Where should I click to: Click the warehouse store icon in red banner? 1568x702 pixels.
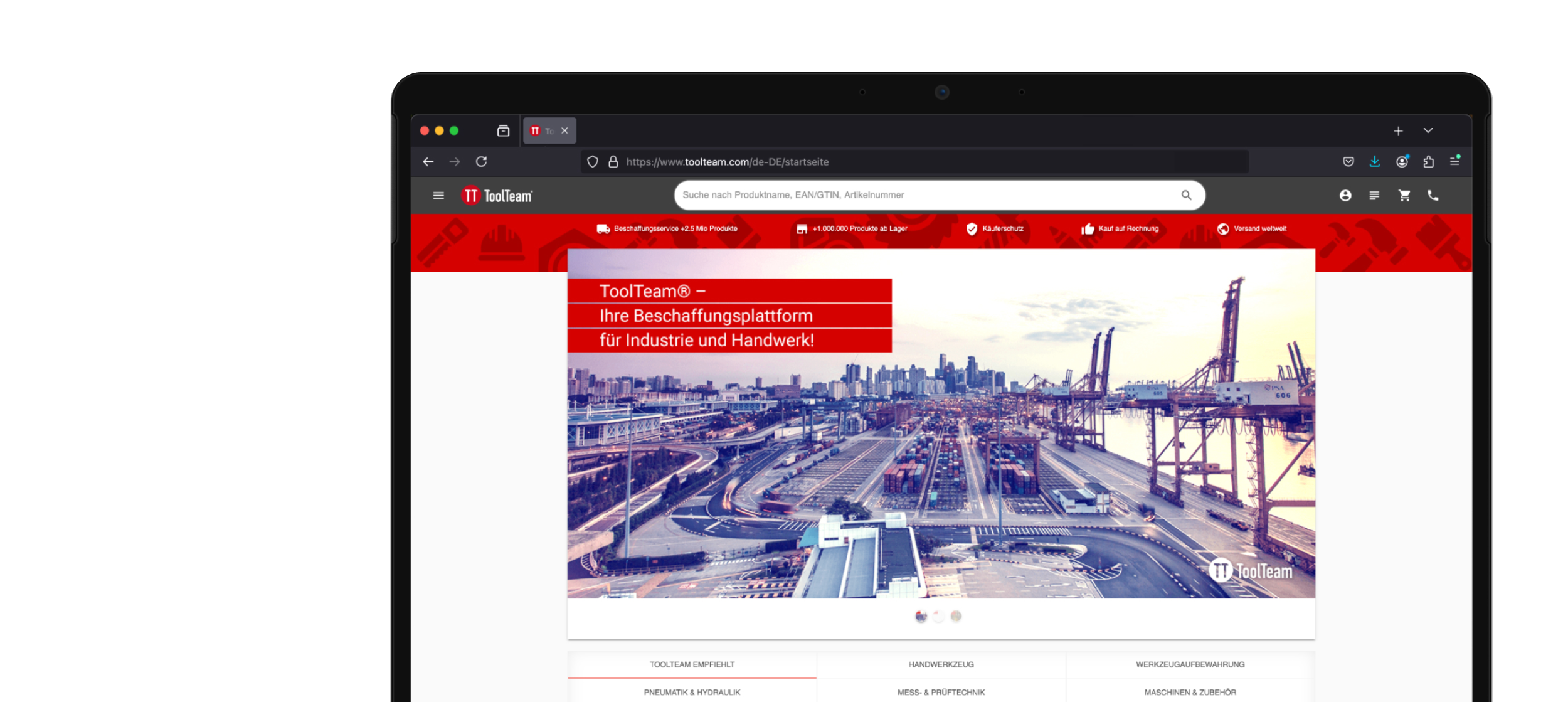pyautogui.click(x=802, y=229)
